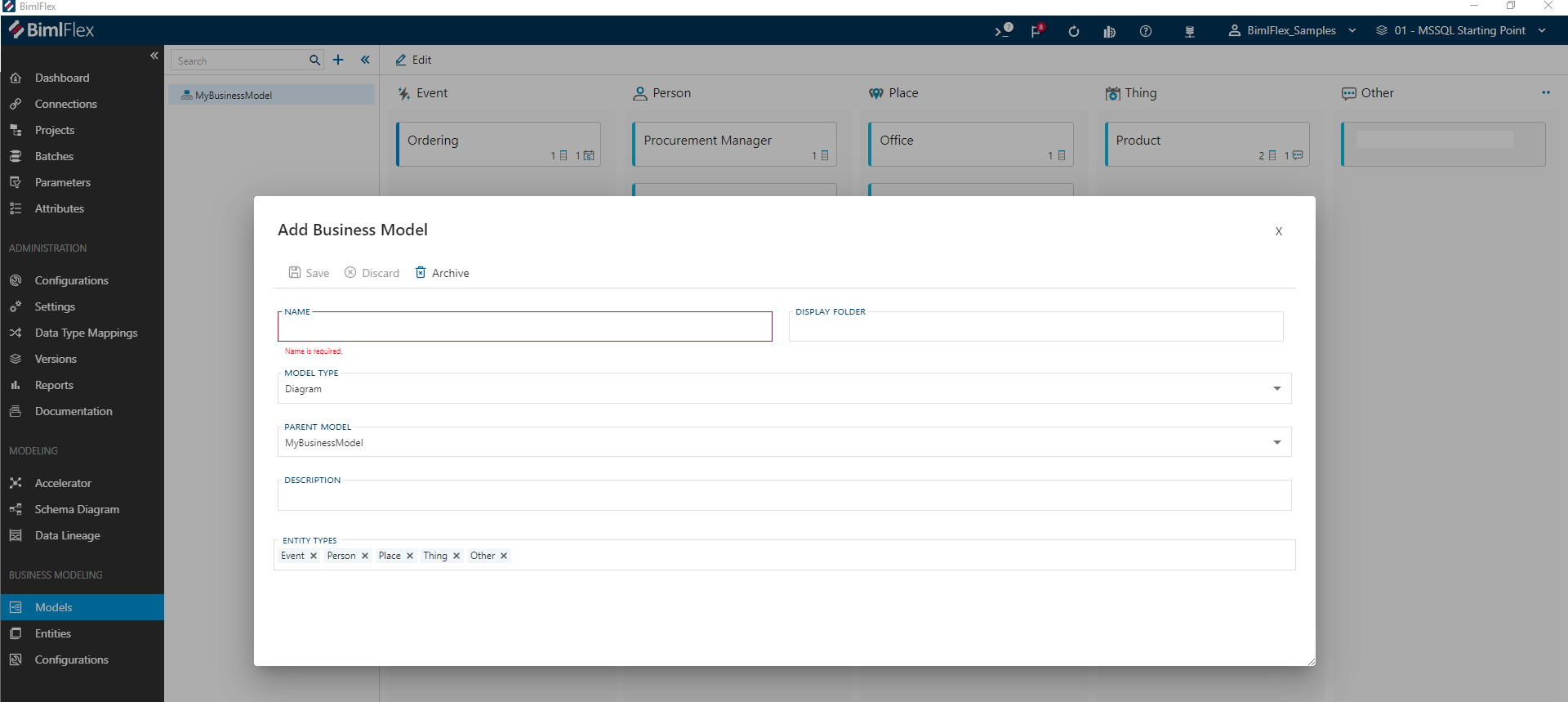Viewport: 1568px width, 702px height.
Task: Go to Schema Diagram in sidebar
Action: tap(77, 509)
